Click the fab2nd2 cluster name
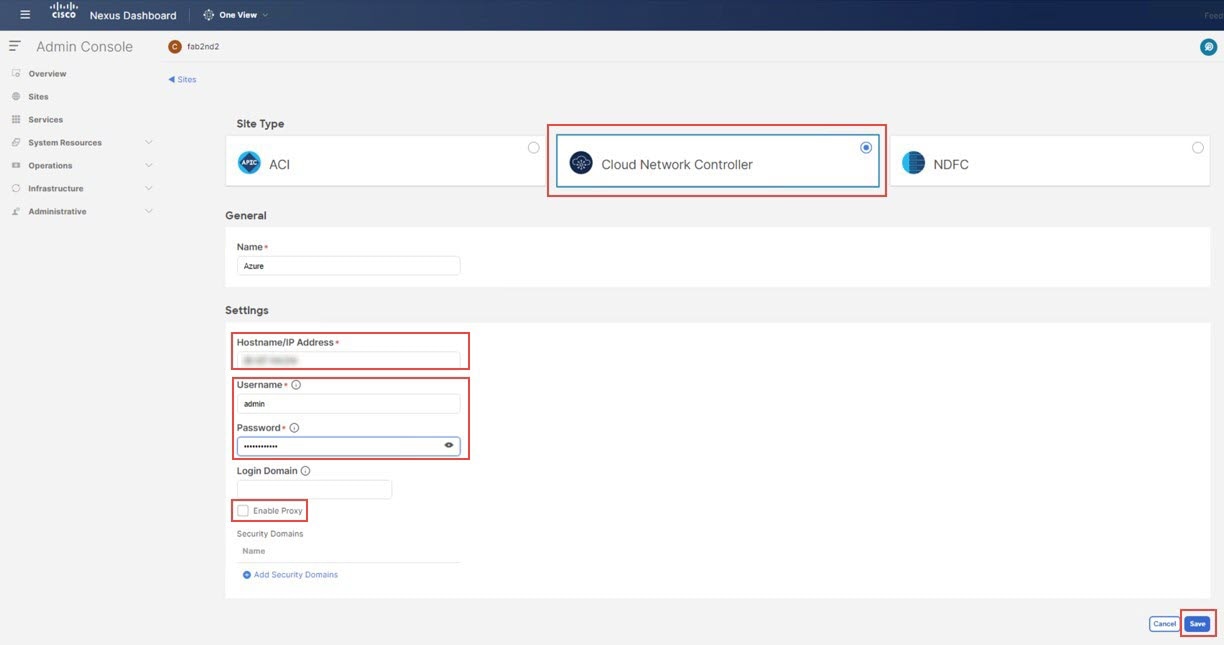 [x=202, y=47]
